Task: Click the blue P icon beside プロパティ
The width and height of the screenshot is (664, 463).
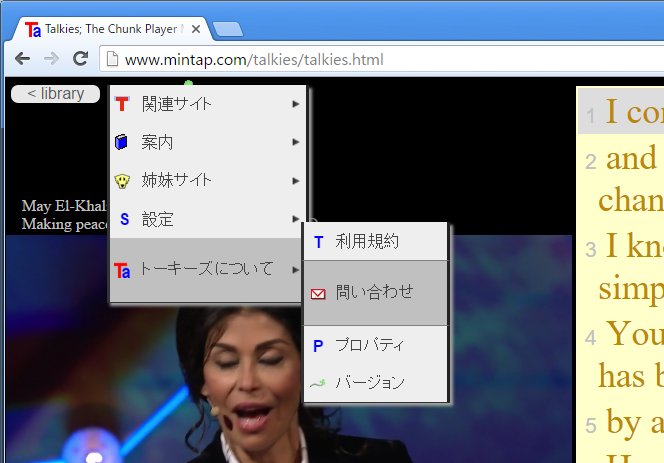Action: point(318,345)
